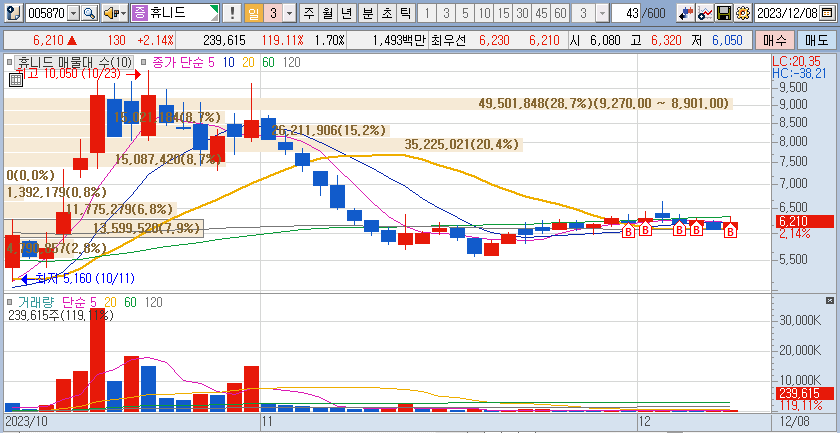Open the grayed minute interval dropdown arrow

tap(602, 13)
